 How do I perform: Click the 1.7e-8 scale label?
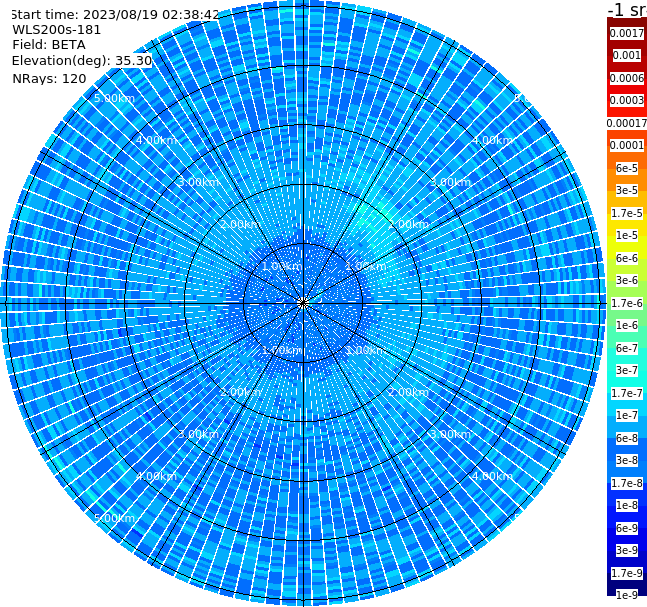pos(627,483)
